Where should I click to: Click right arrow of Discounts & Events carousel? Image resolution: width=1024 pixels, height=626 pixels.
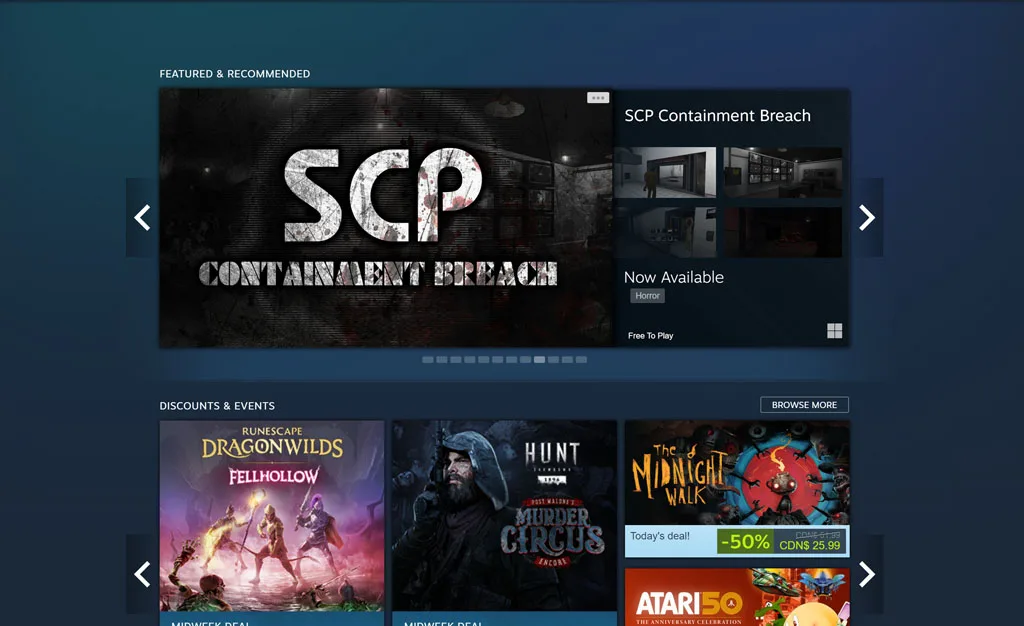point(867,574)
